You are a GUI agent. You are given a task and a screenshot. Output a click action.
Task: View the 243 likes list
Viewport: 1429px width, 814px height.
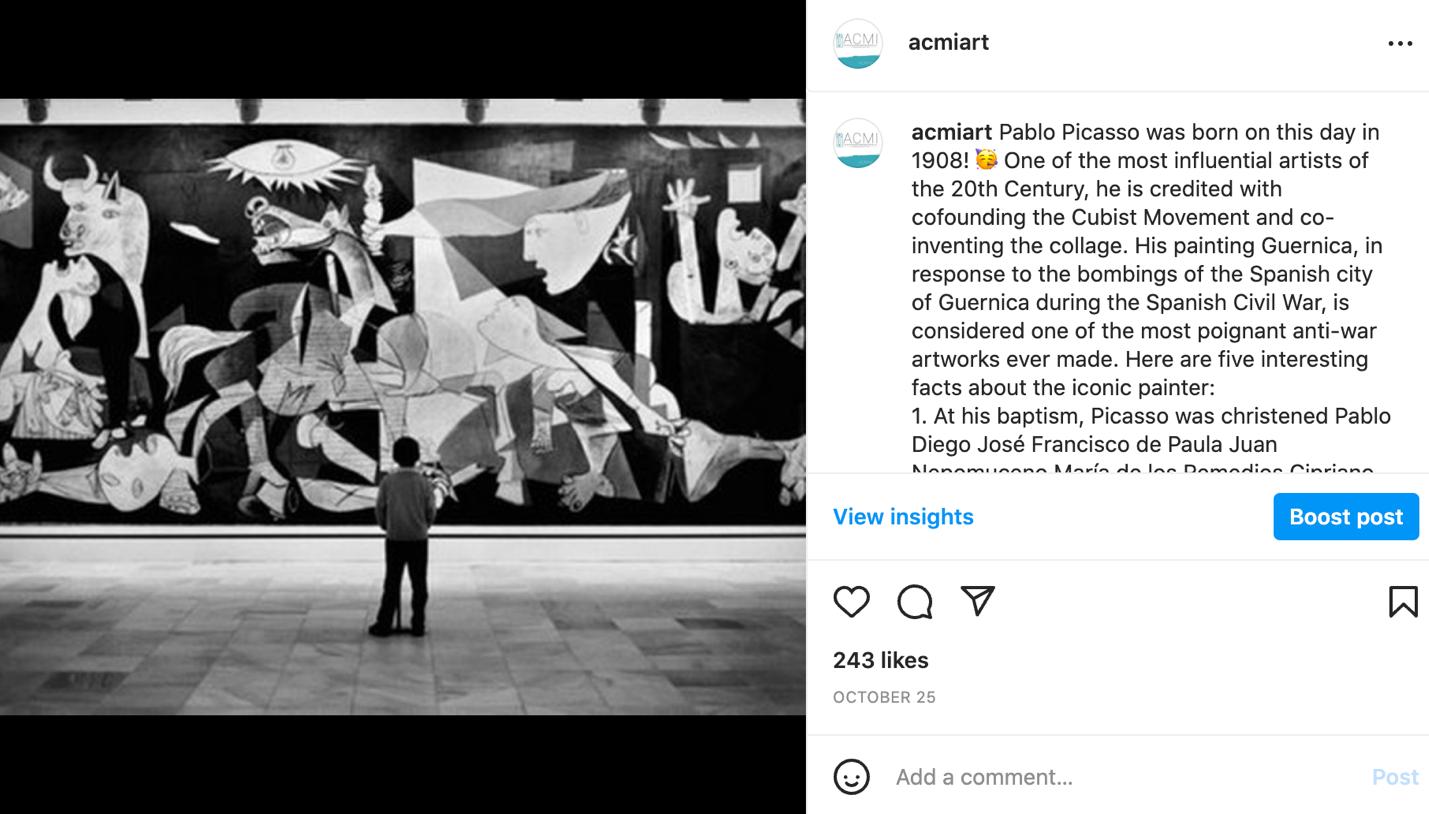coord(880,660)
